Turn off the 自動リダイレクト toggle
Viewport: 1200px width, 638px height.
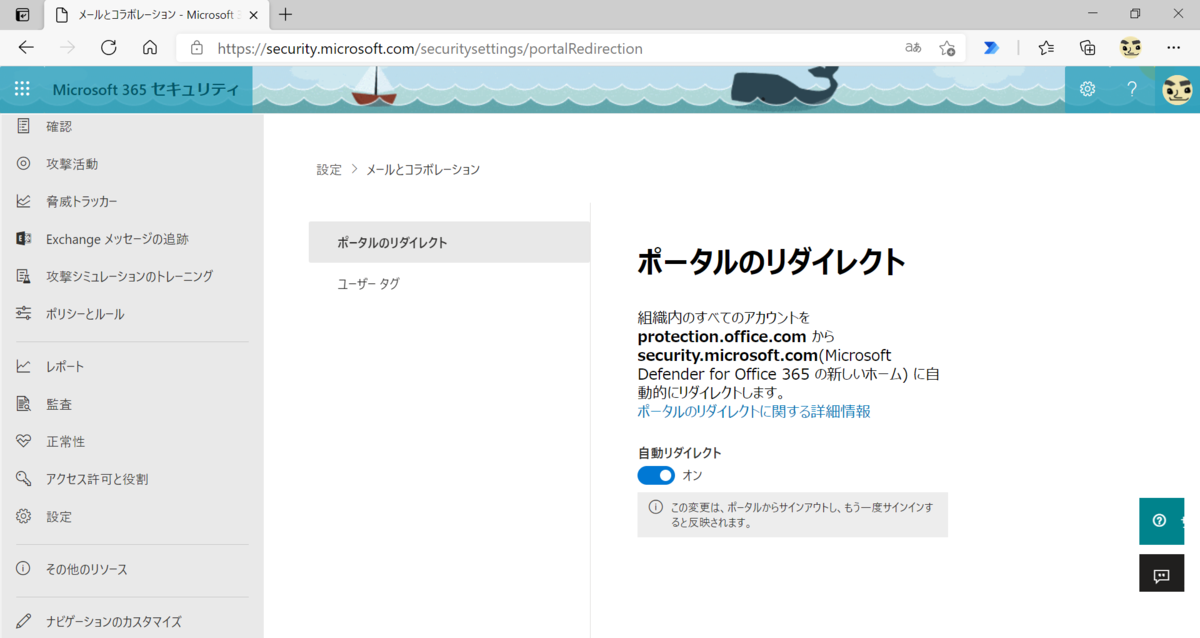(x=656, y=475)
